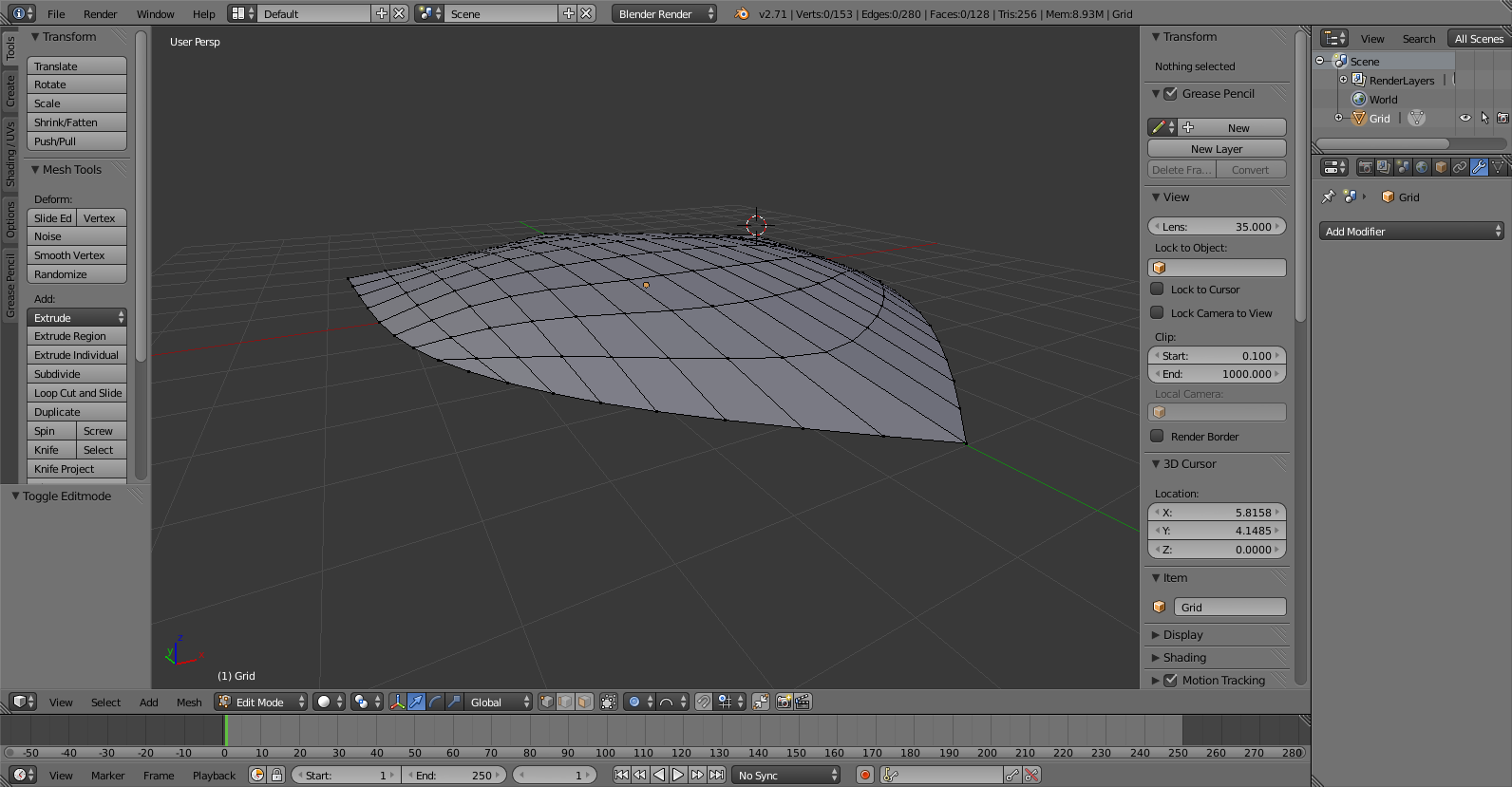The height and width of the screenshot is (787, 1512).
Task: Click the Smooth Vertex button
Action: click(77, 254)
